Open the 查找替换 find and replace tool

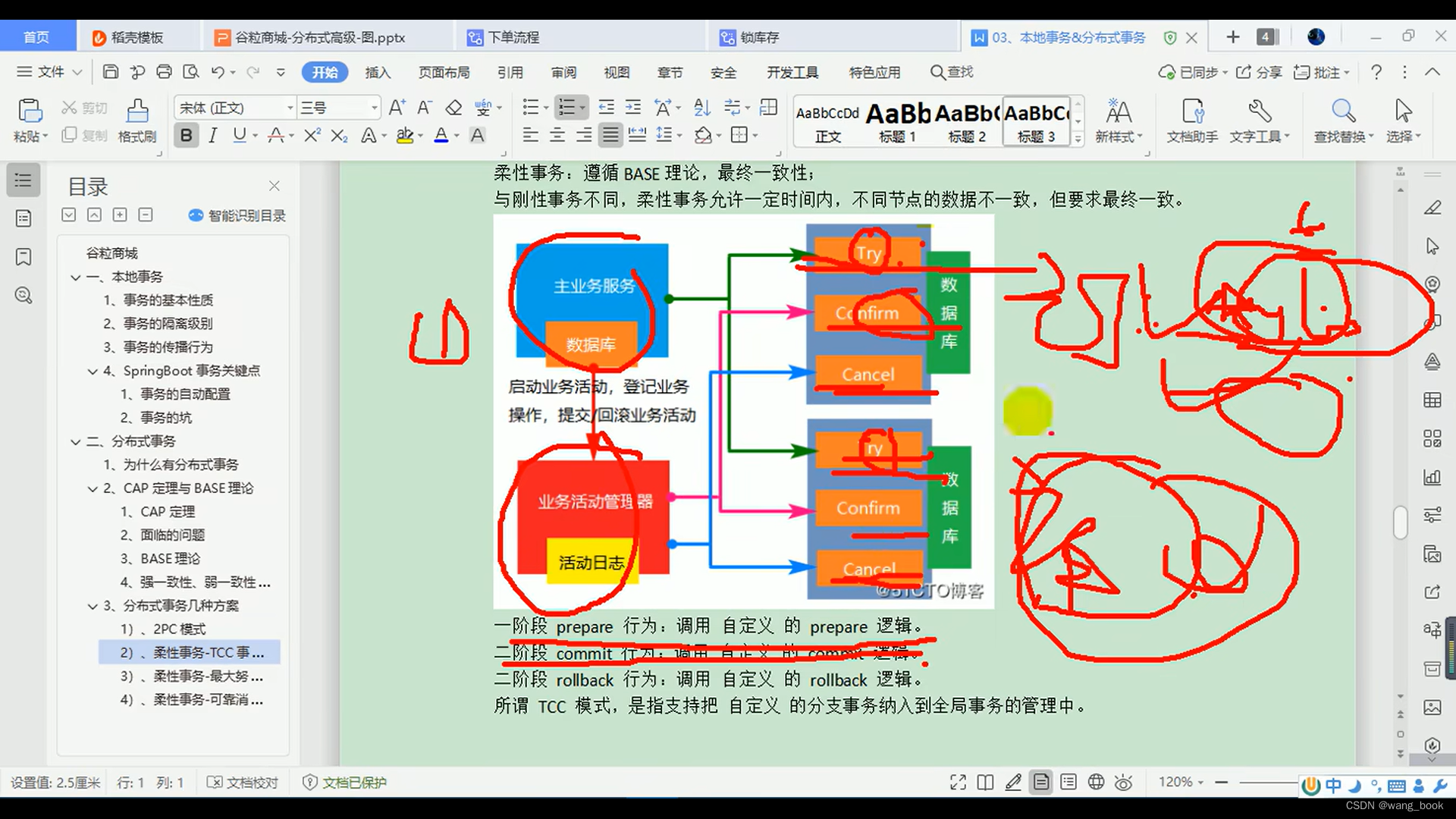pos(1343,121)
